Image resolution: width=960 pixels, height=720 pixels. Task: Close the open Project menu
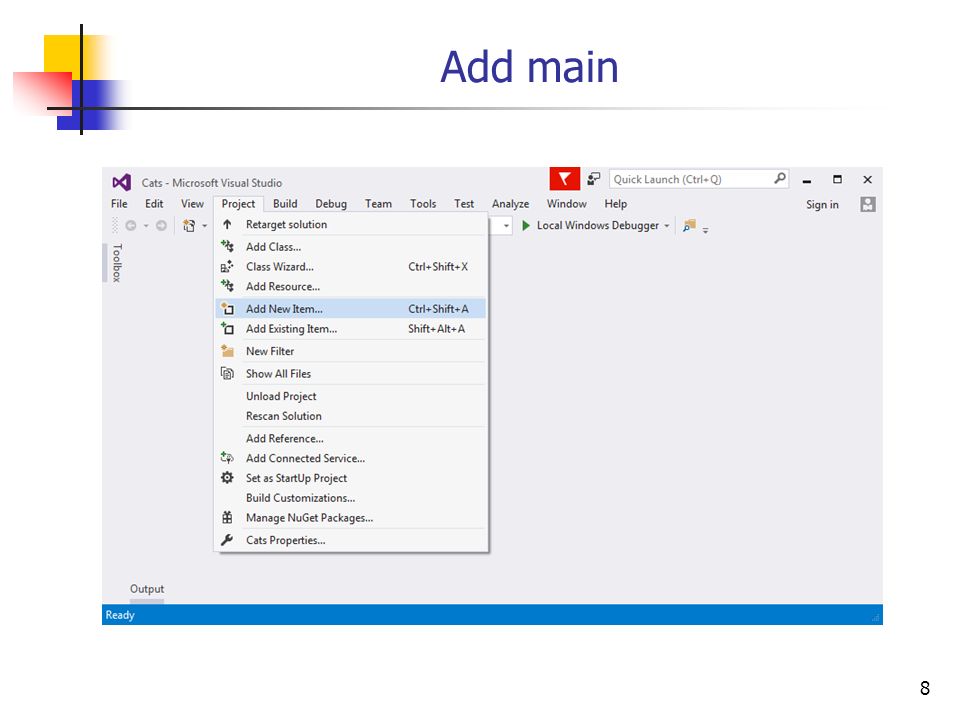tap(238, 204)
